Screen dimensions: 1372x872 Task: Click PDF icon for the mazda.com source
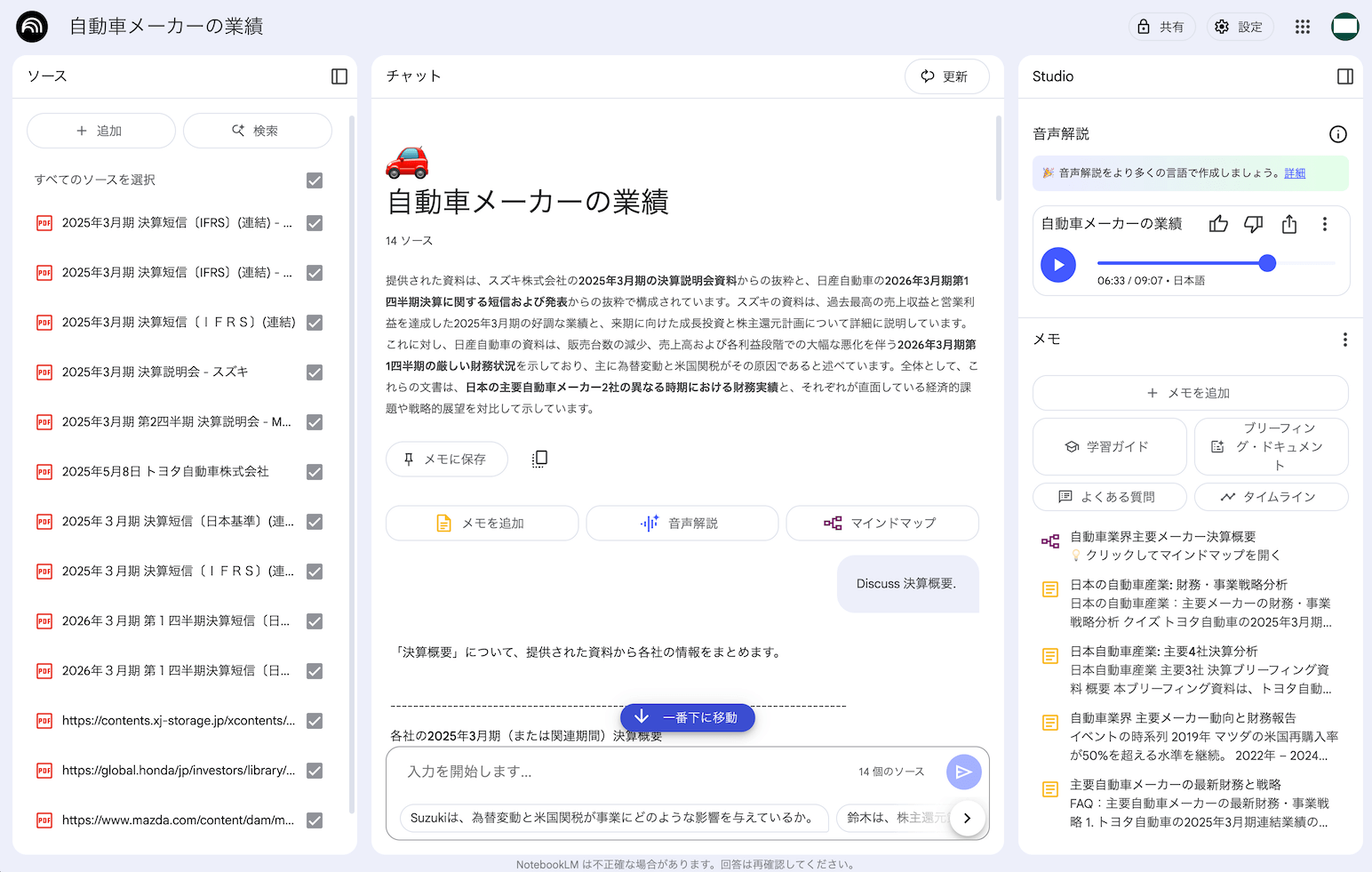pos(44,820)
